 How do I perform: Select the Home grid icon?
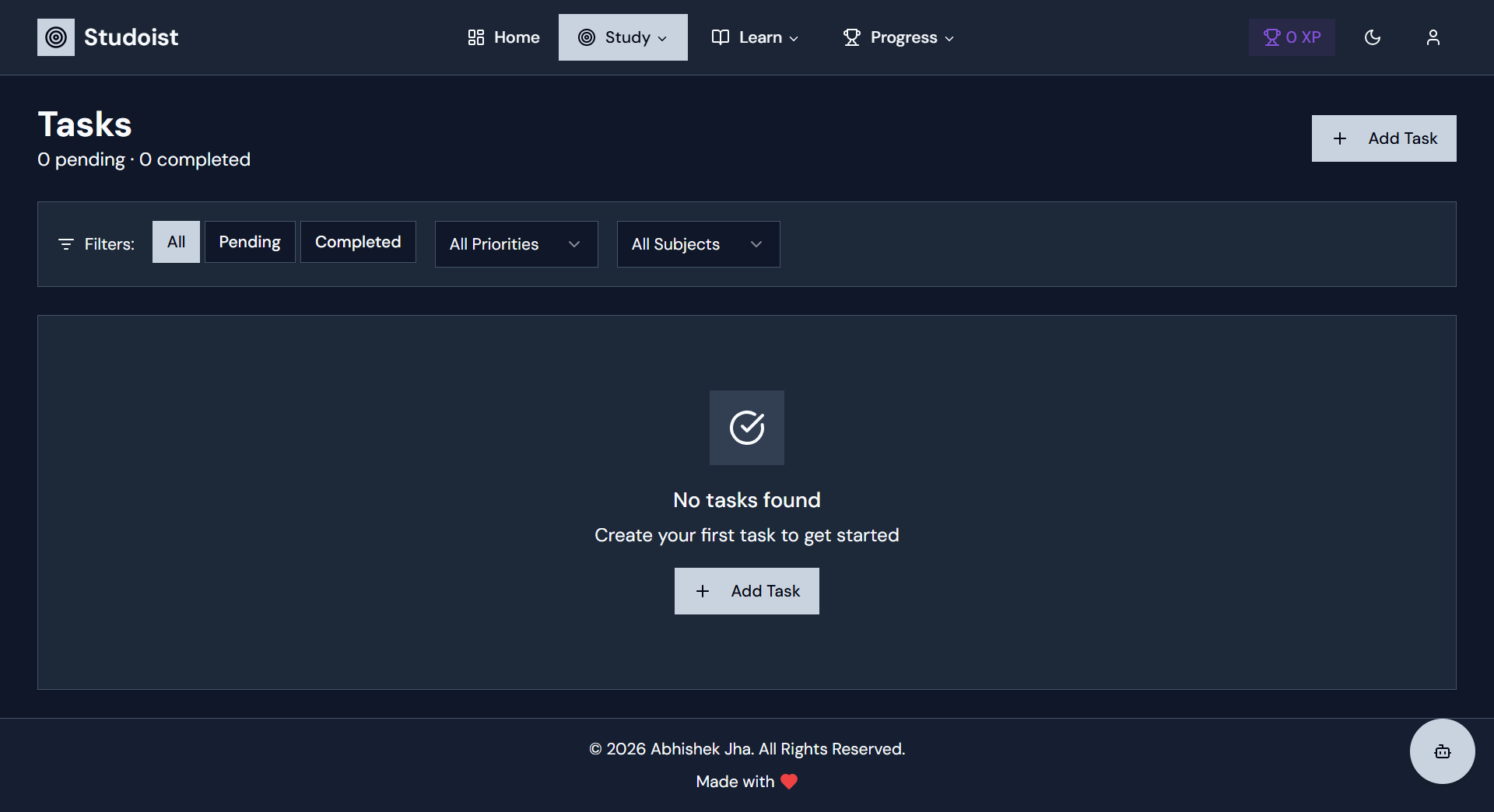[x=476, y=37]
